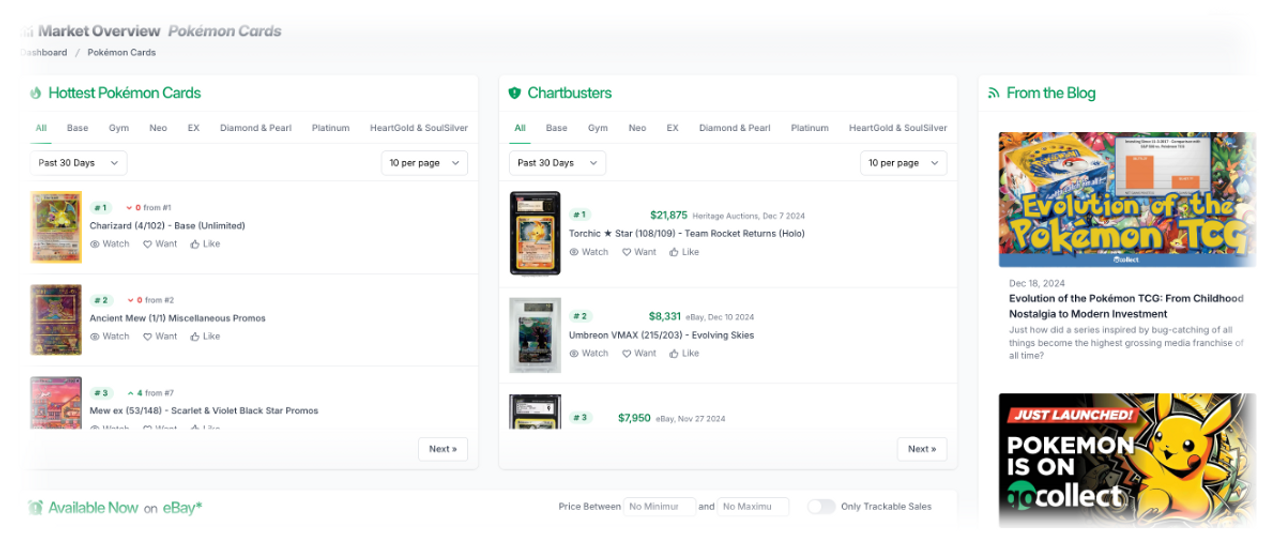Click the Ancient Mew card thumbnail
Screen dimensions: 1280x539
click(56, 320)
